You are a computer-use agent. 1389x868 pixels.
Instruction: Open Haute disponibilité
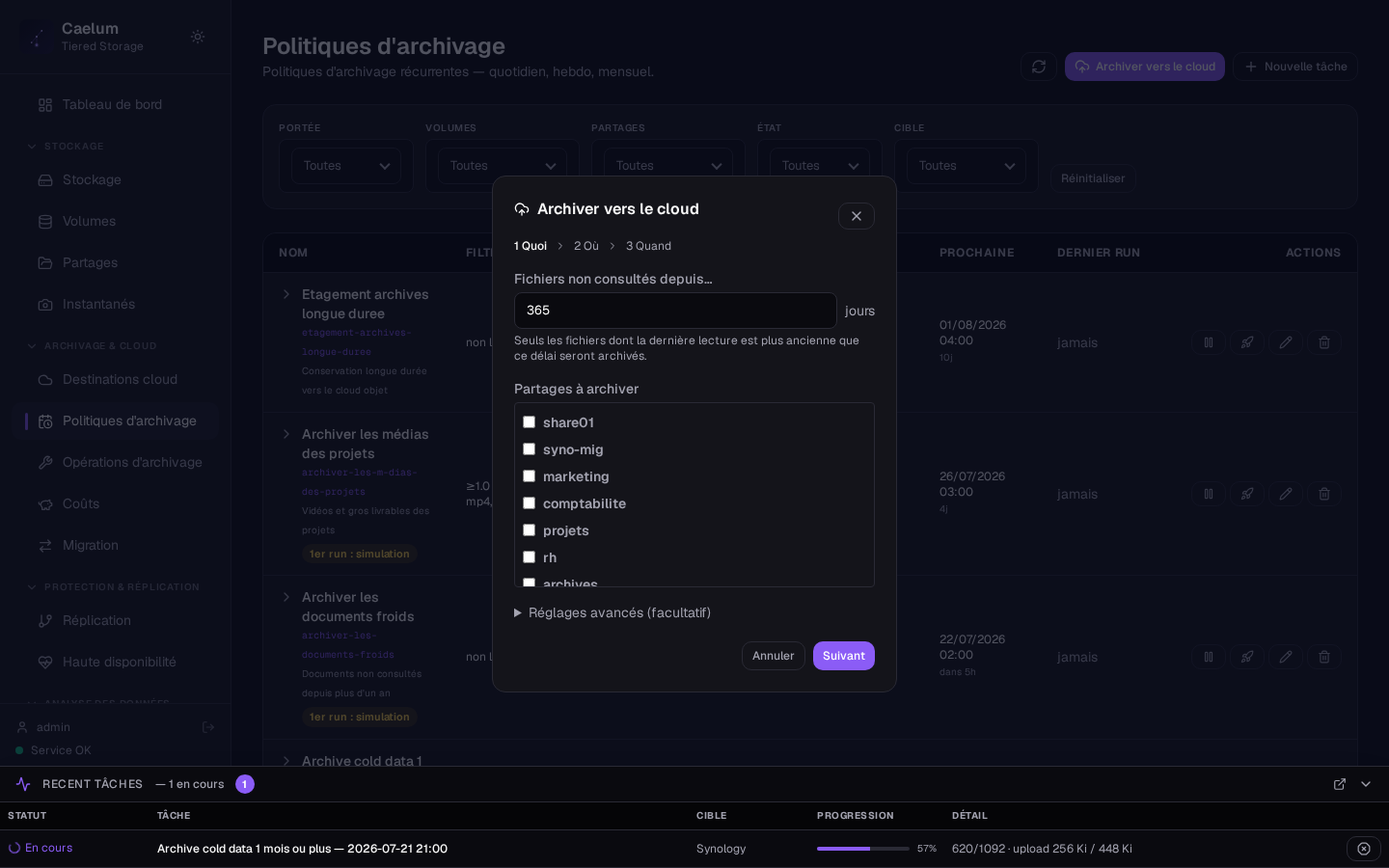pos(115,662)
